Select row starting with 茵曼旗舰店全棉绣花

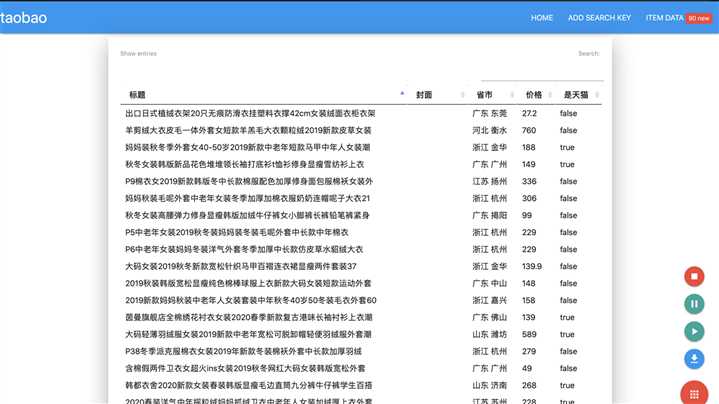coord(361,317)
